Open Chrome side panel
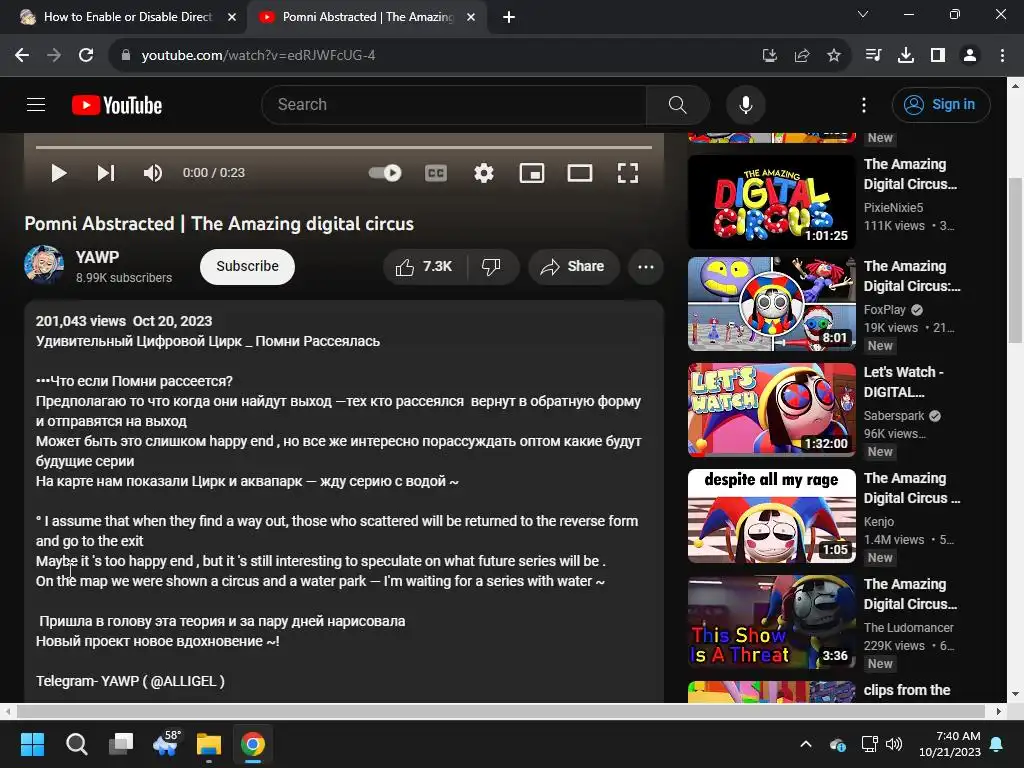 (938, 56)
